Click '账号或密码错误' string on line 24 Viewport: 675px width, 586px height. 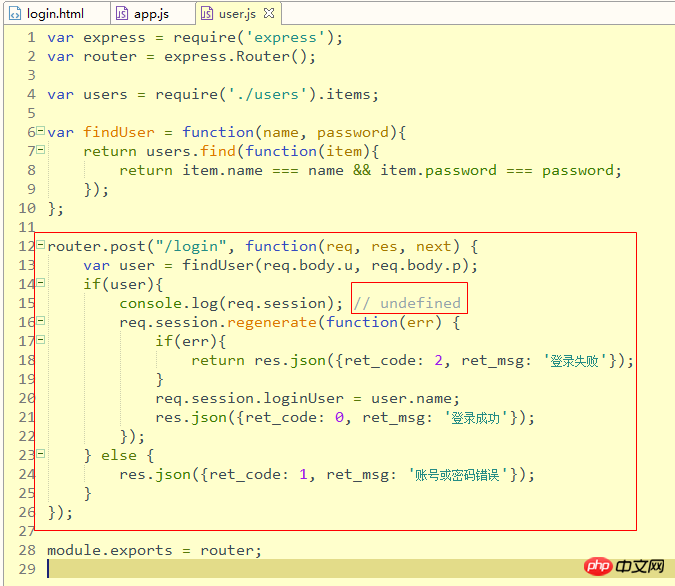point(457,474)
